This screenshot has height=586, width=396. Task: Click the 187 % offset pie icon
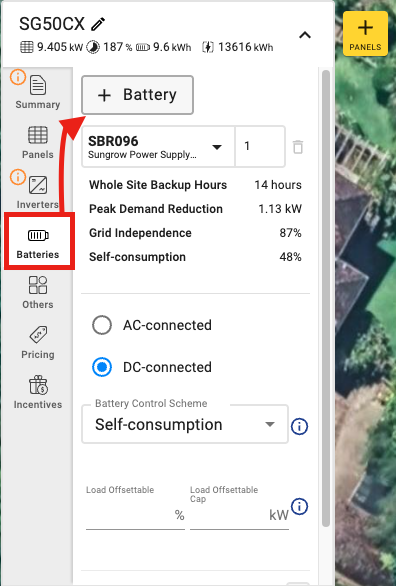coord(93,47)
